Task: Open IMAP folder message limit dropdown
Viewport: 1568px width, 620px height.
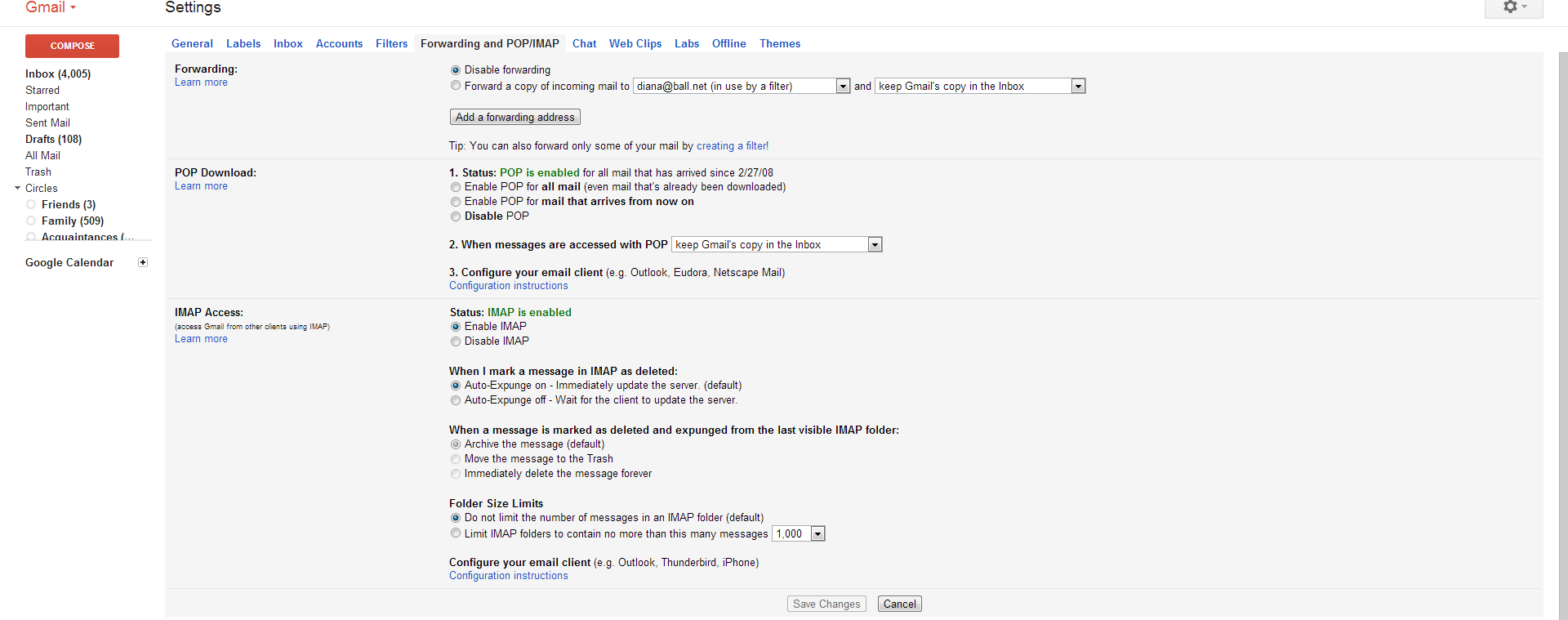Action: pos(817,534)
